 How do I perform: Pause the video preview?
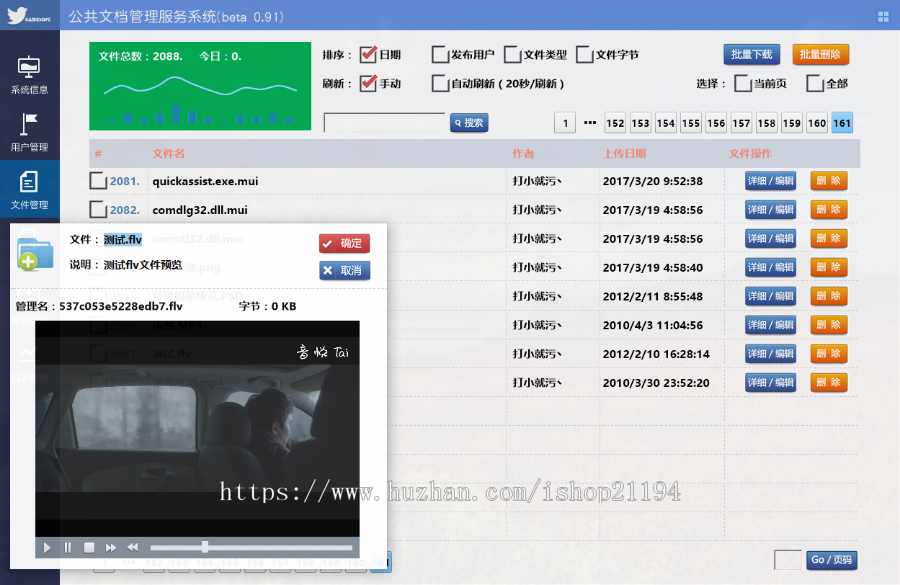[68, 548]
